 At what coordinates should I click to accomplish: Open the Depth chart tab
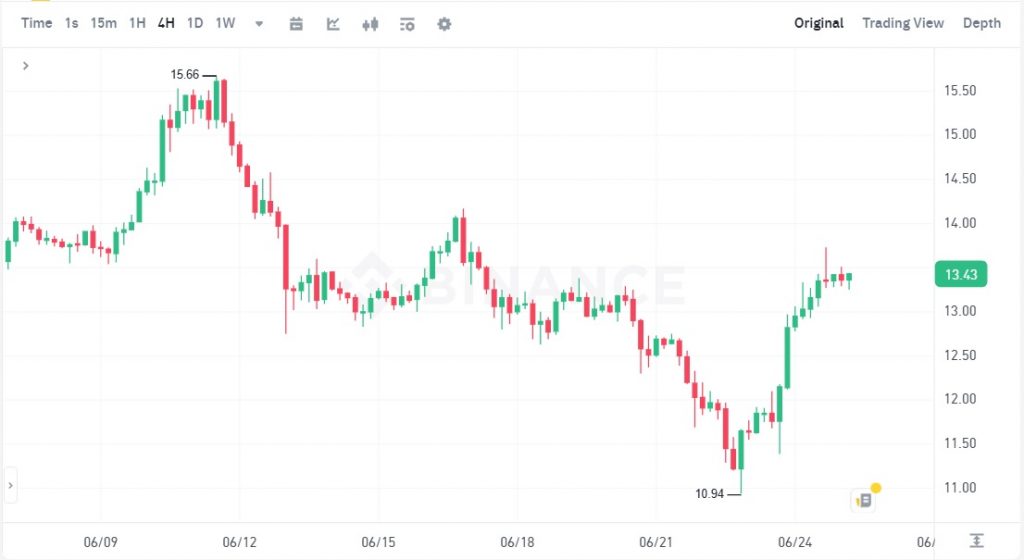(981, 23)
